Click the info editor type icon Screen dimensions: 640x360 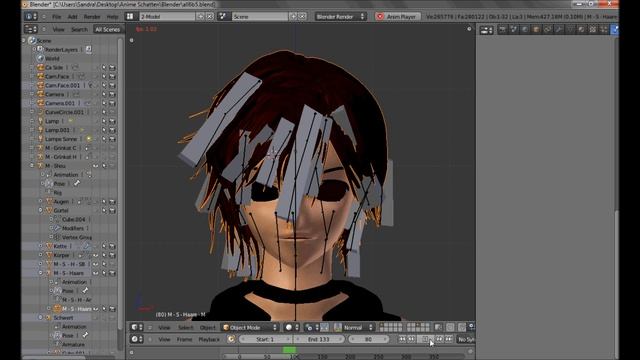click(31, 17)
